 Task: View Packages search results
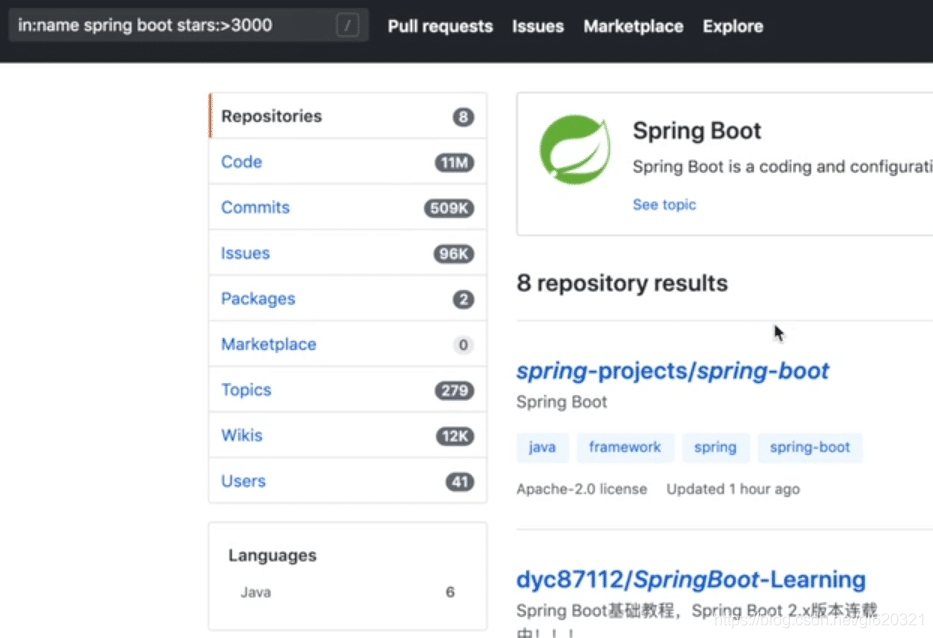(348, 299)
